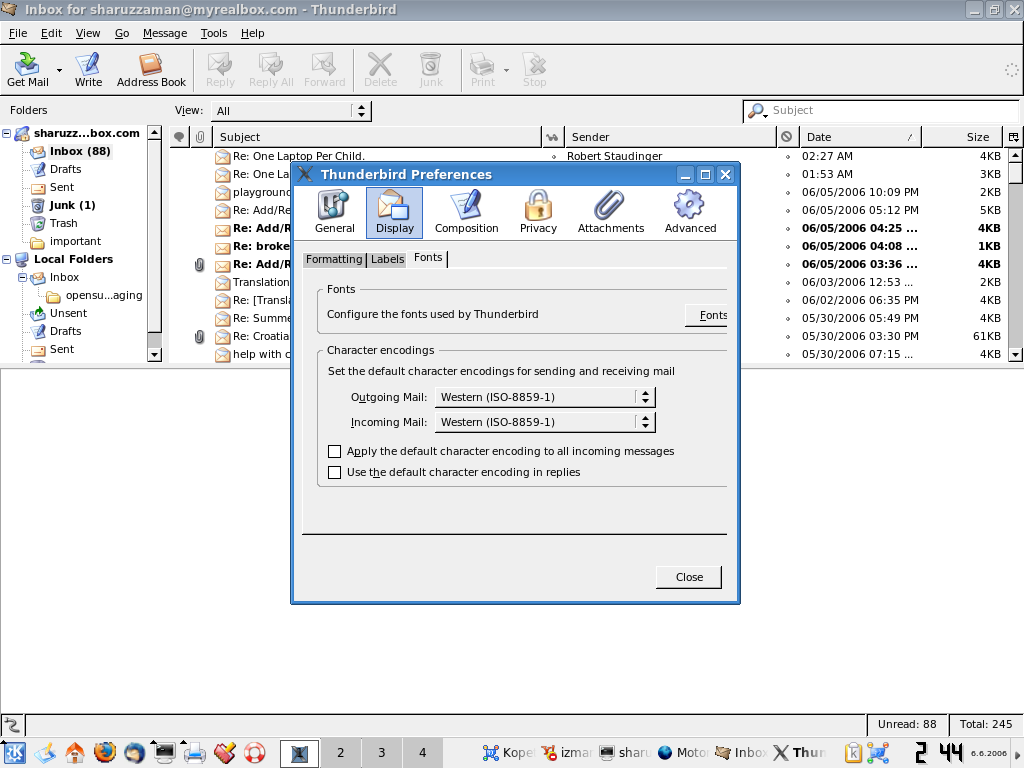
Task: Click the Reply All toolbar icon
Action: (x=271, y=69)
